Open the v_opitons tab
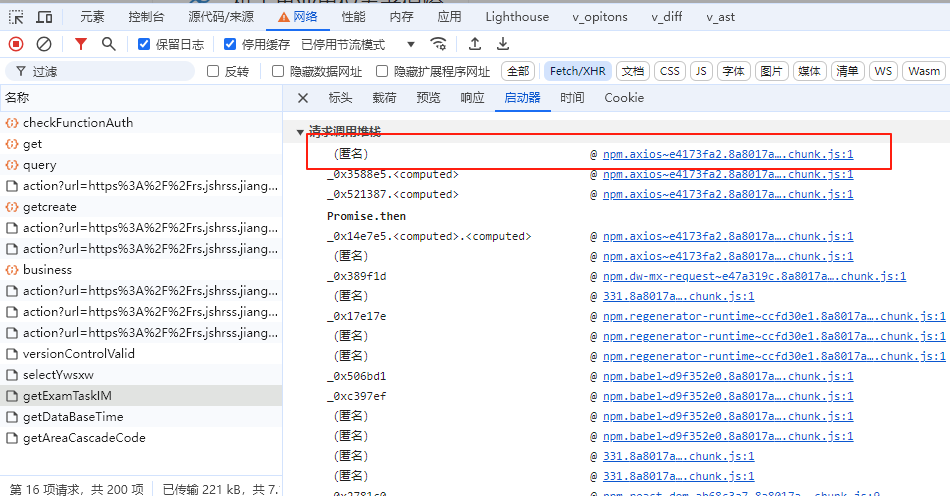 pos(600,17)
